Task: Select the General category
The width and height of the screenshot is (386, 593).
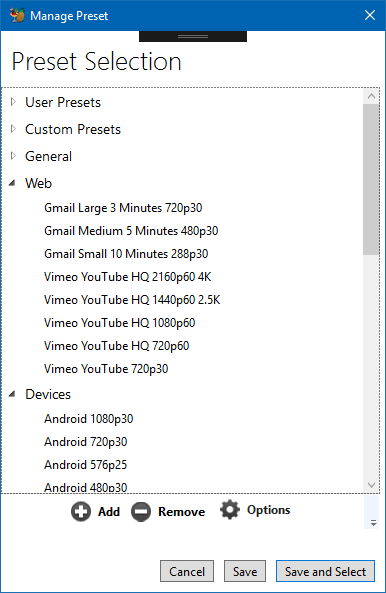Action: click(x=48, y=156)
